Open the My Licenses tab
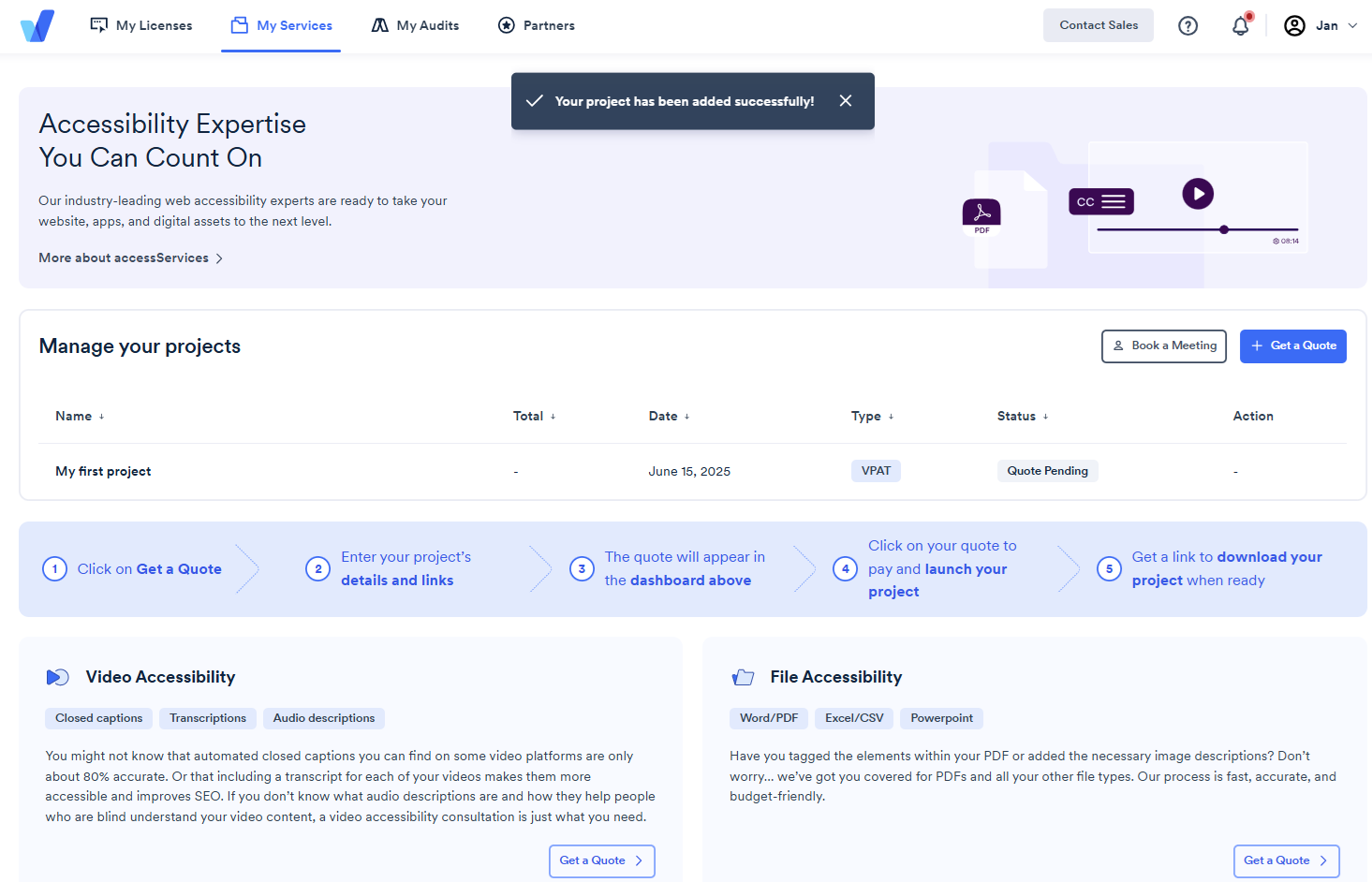This screenshot has height=882, width=1372. point(141,25)
